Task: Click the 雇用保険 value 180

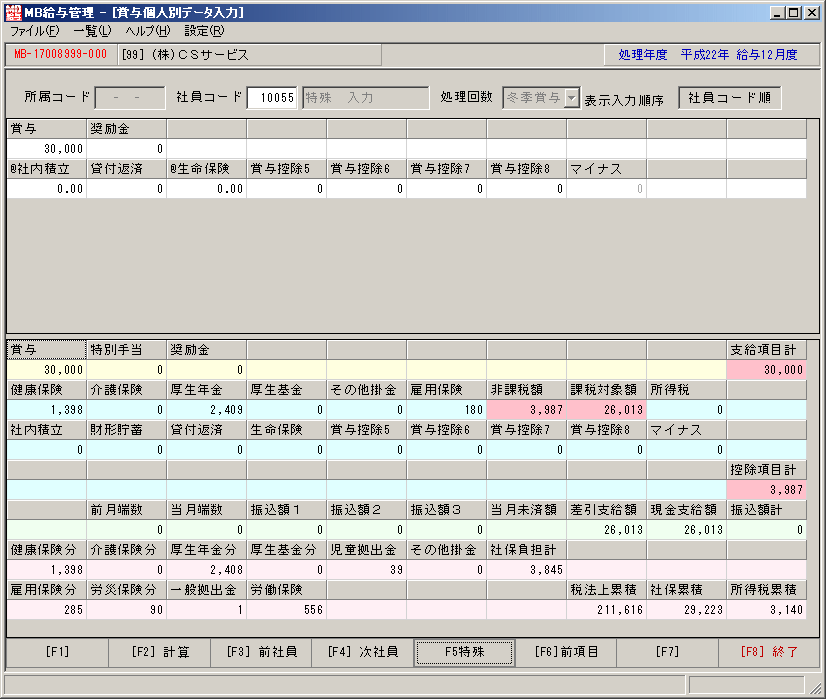Action: [x=447, y=410]
